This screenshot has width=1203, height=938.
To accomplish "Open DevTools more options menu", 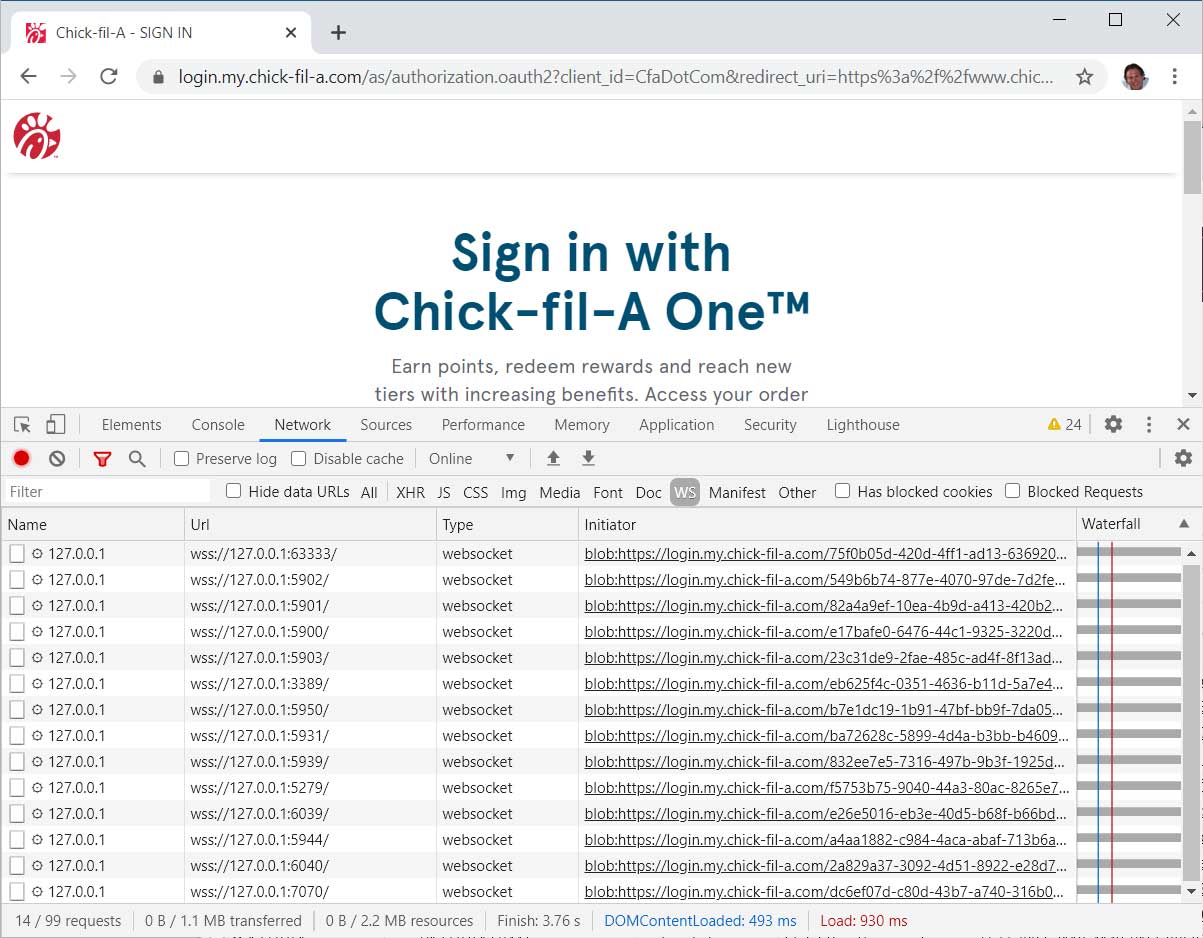I will [1149, 424].
